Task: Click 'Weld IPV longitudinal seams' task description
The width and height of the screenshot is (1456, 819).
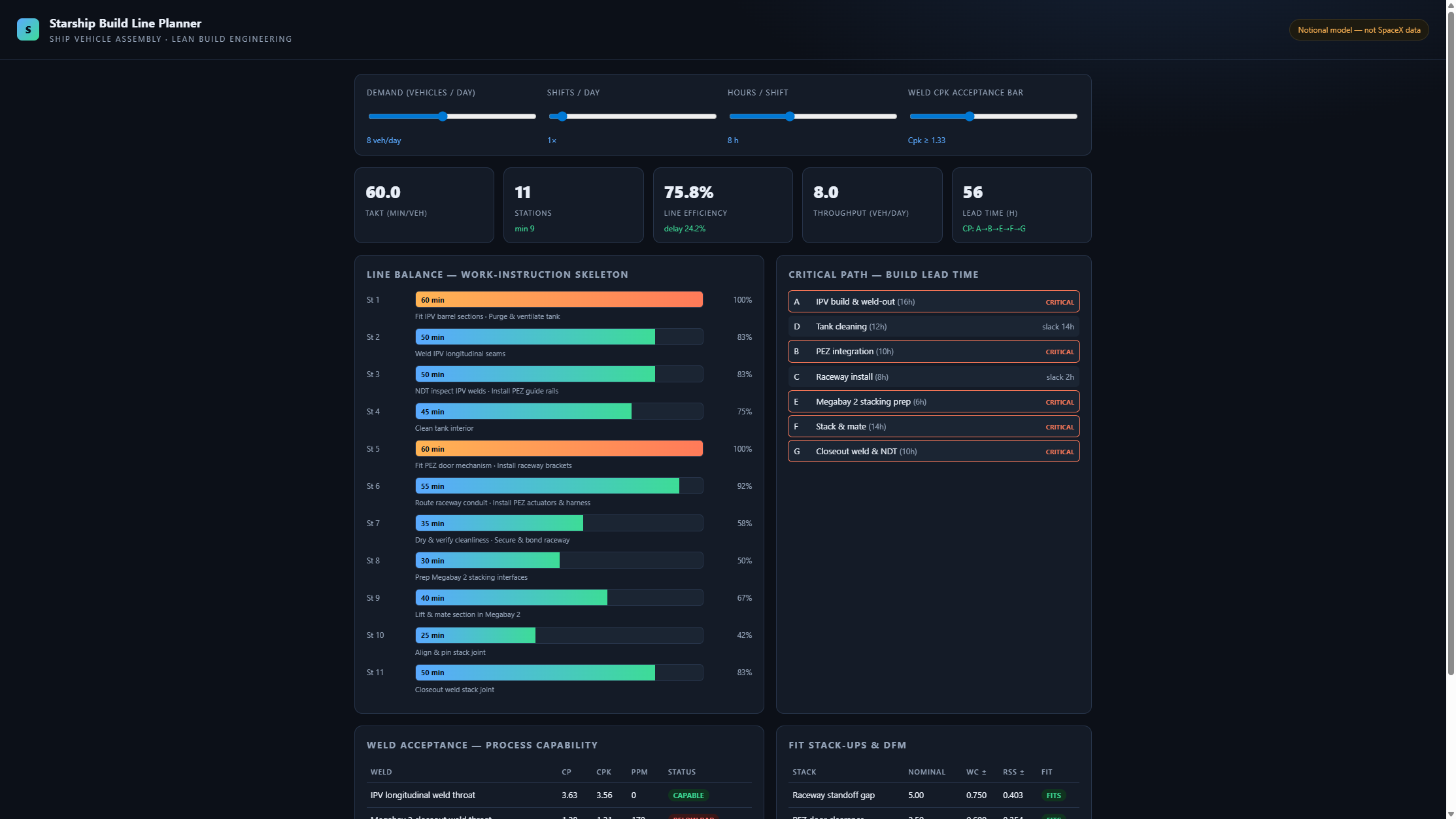Action: 460,354
